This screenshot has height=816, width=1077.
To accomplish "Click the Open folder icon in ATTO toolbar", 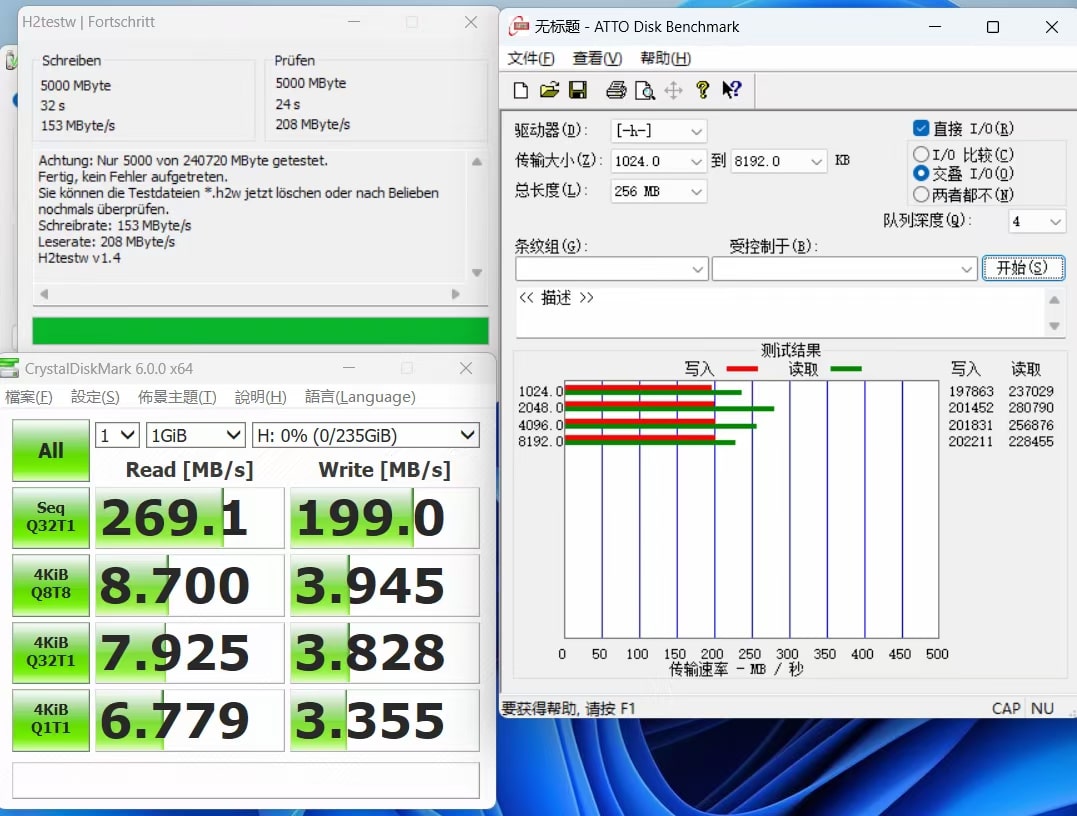I will pyautogui.click(x=549, y=90).
